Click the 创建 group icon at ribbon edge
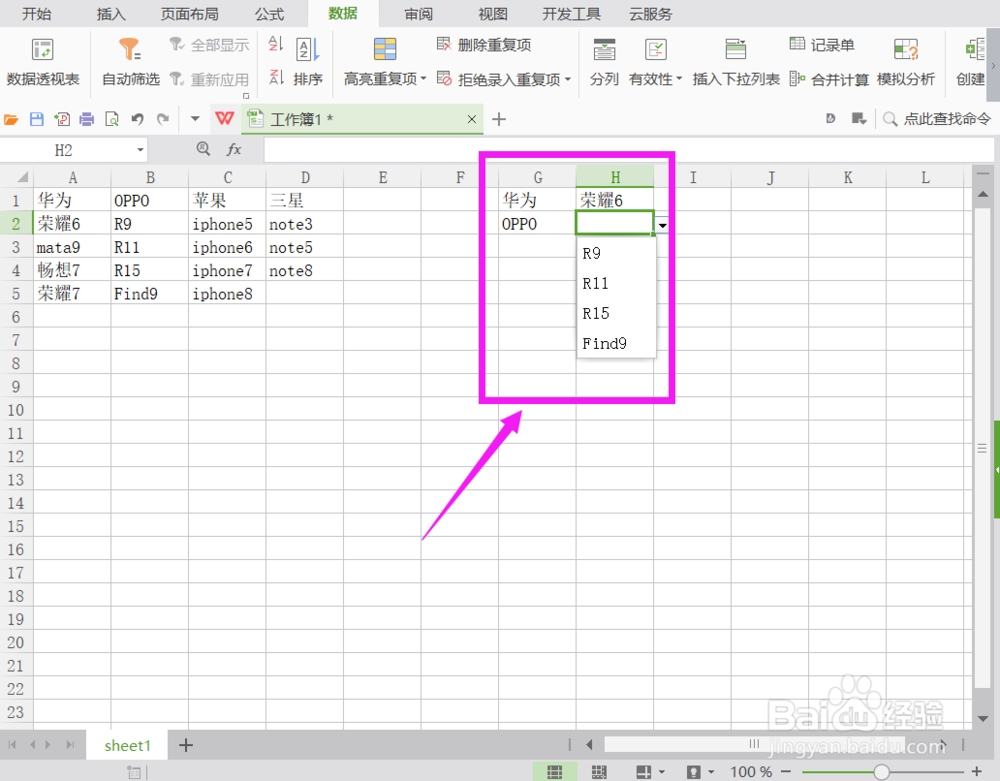This screenshot has height=781, width=1000. point(974,49)
